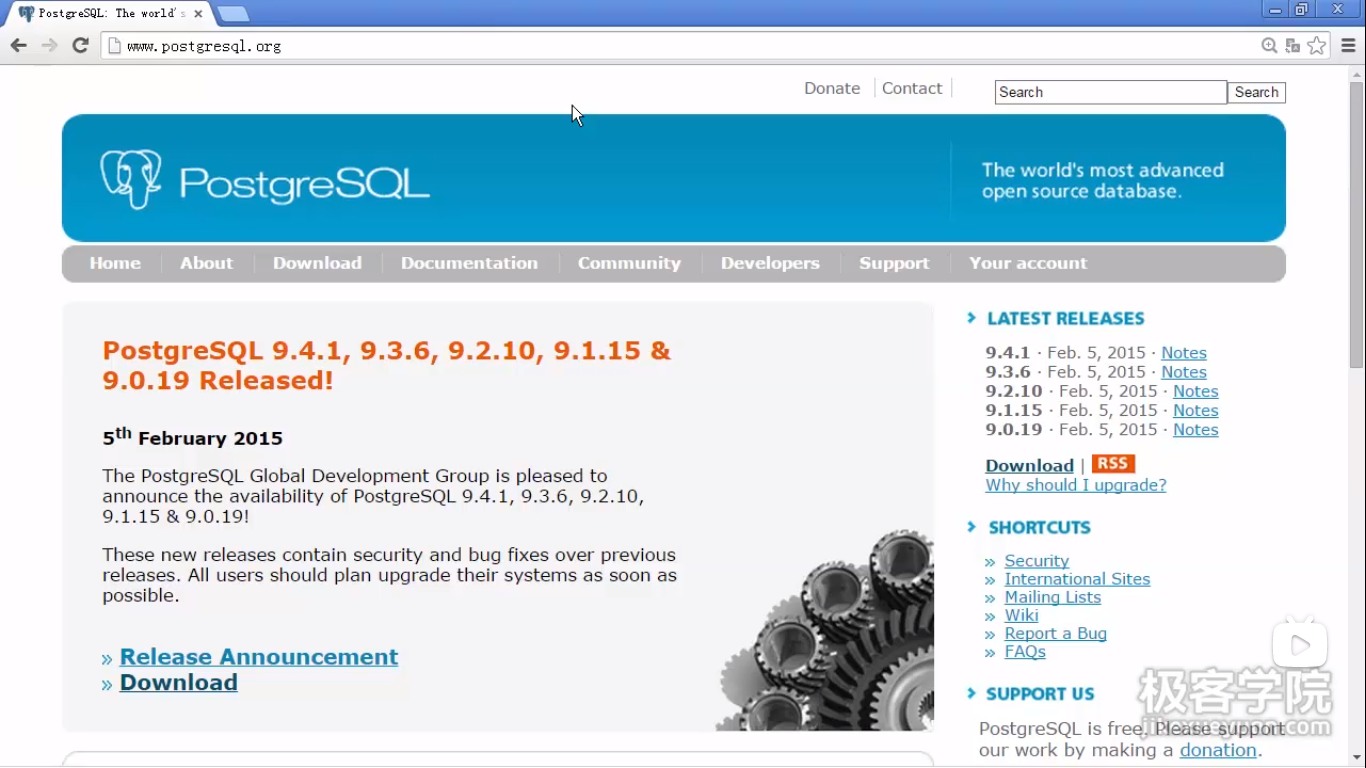Go to Home in navigation bar
This screenshot has height=768, width=1366.
[115, 263]
